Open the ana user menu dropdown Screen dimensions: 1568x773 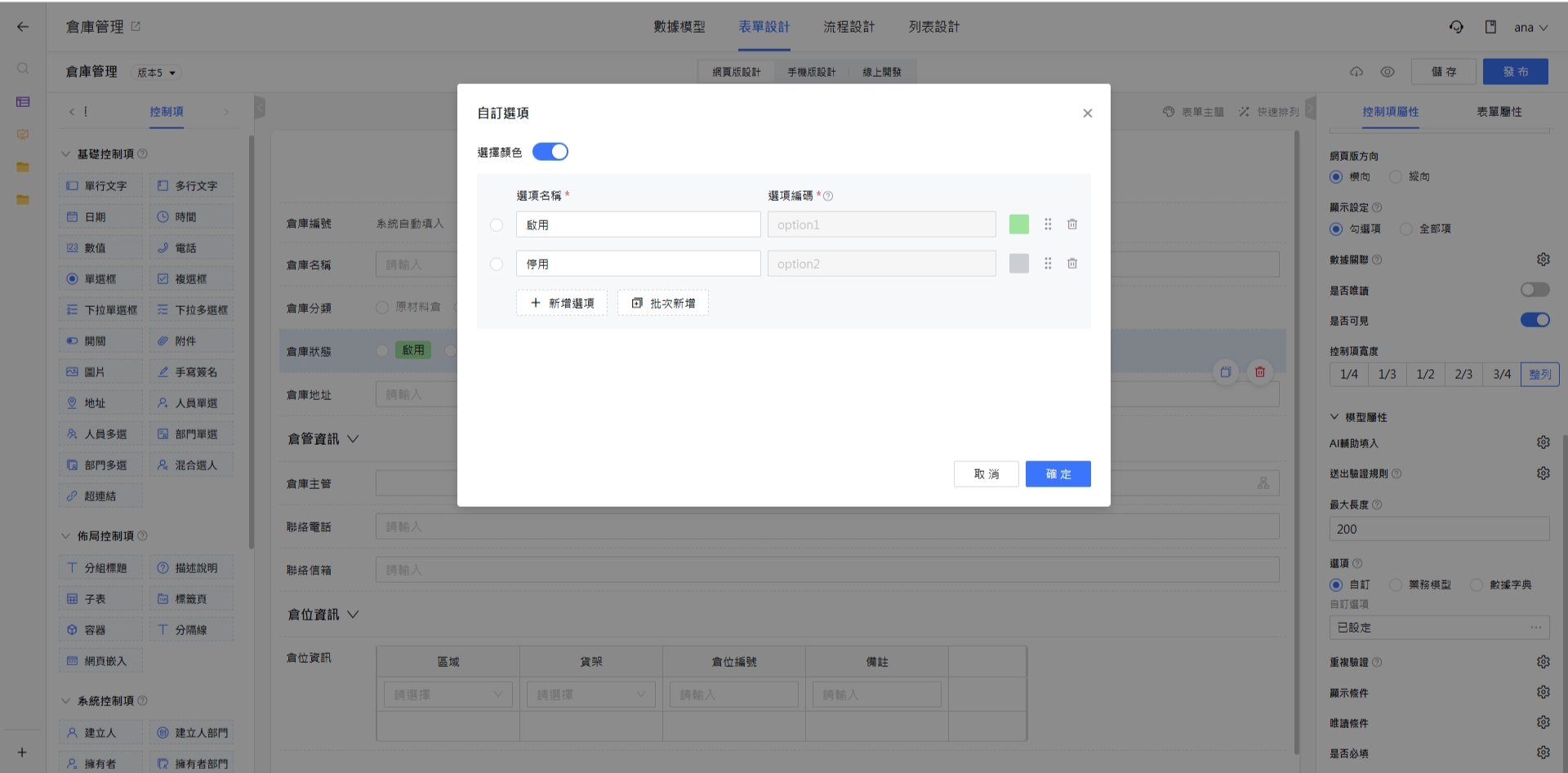pos(1531,27)
